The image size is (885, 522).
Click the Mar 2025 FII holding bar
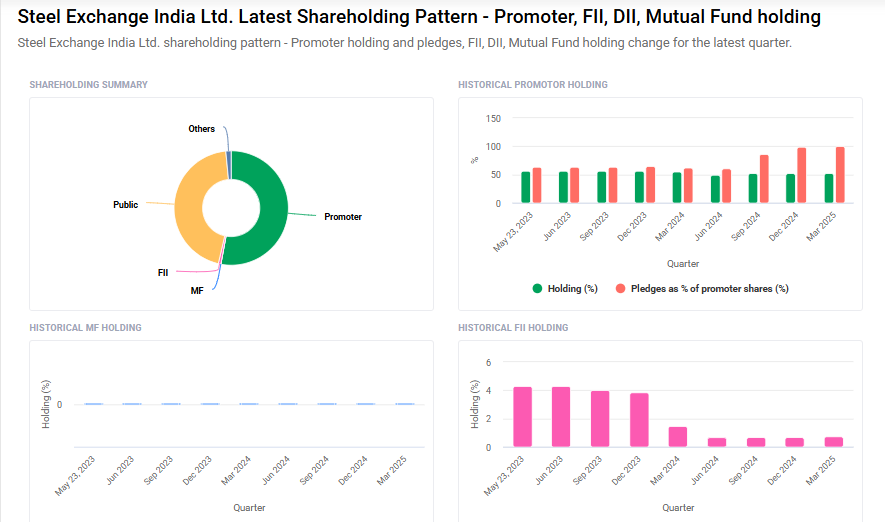(834, 442)
